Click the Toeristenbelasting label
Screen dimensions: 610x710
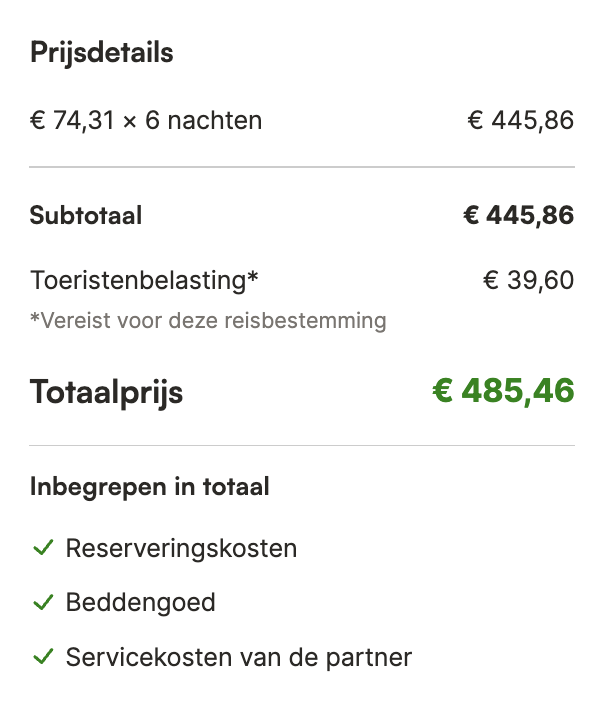click(144, 280)
